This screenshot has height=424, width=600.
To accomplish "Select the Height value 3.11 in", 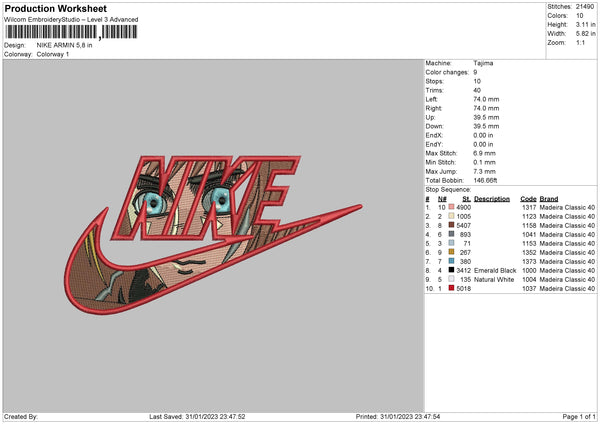I will coord(585,24).
